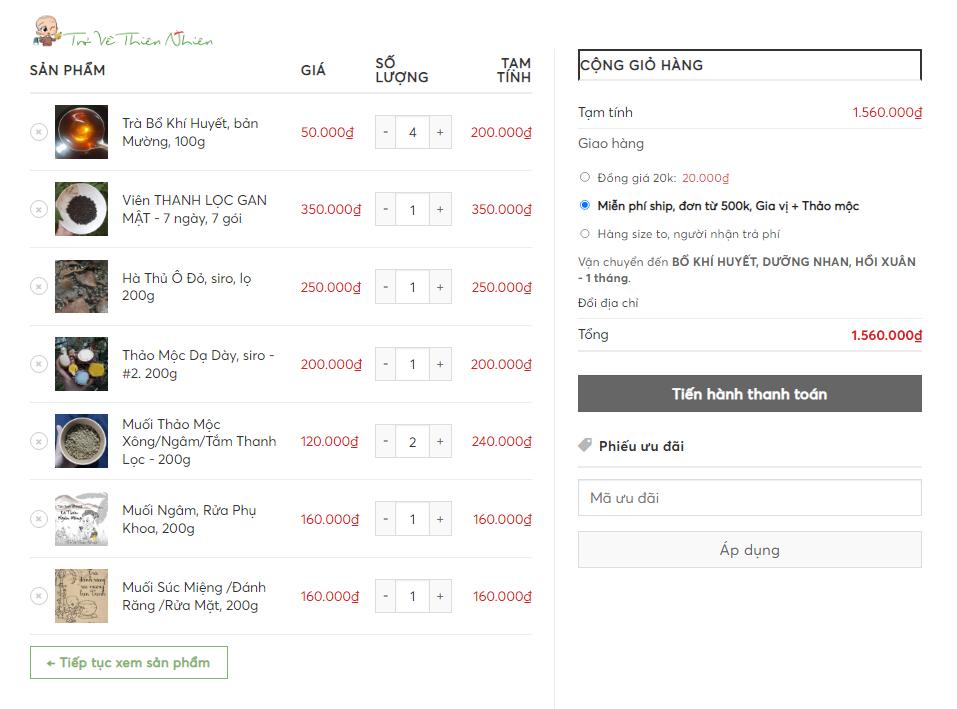Click the Áp dụng coupon button
The image size is (957, 709).
pos(749,550)
